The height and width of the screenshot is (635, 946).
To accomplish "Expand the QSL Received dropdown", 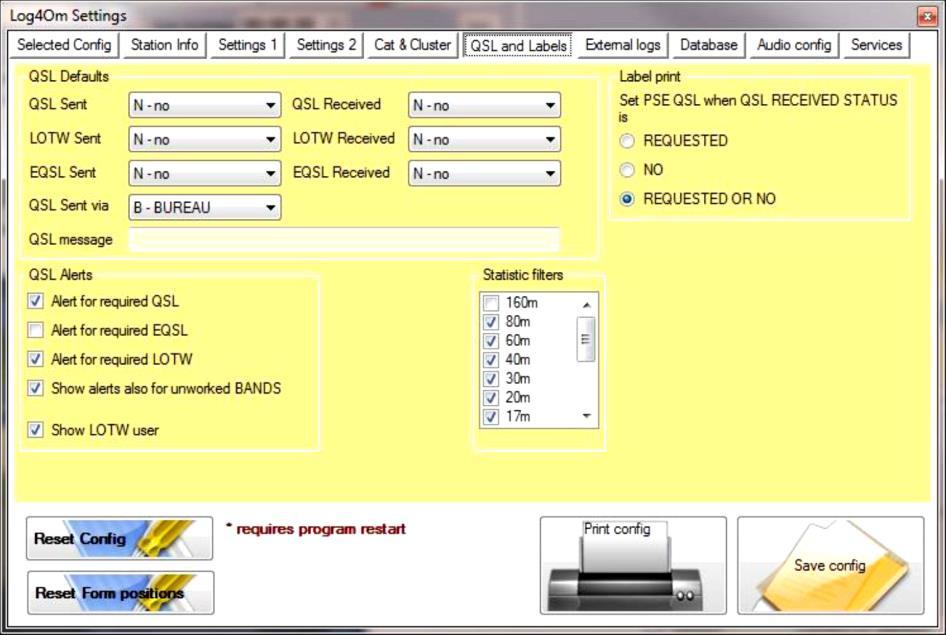I will coord(484,106).
